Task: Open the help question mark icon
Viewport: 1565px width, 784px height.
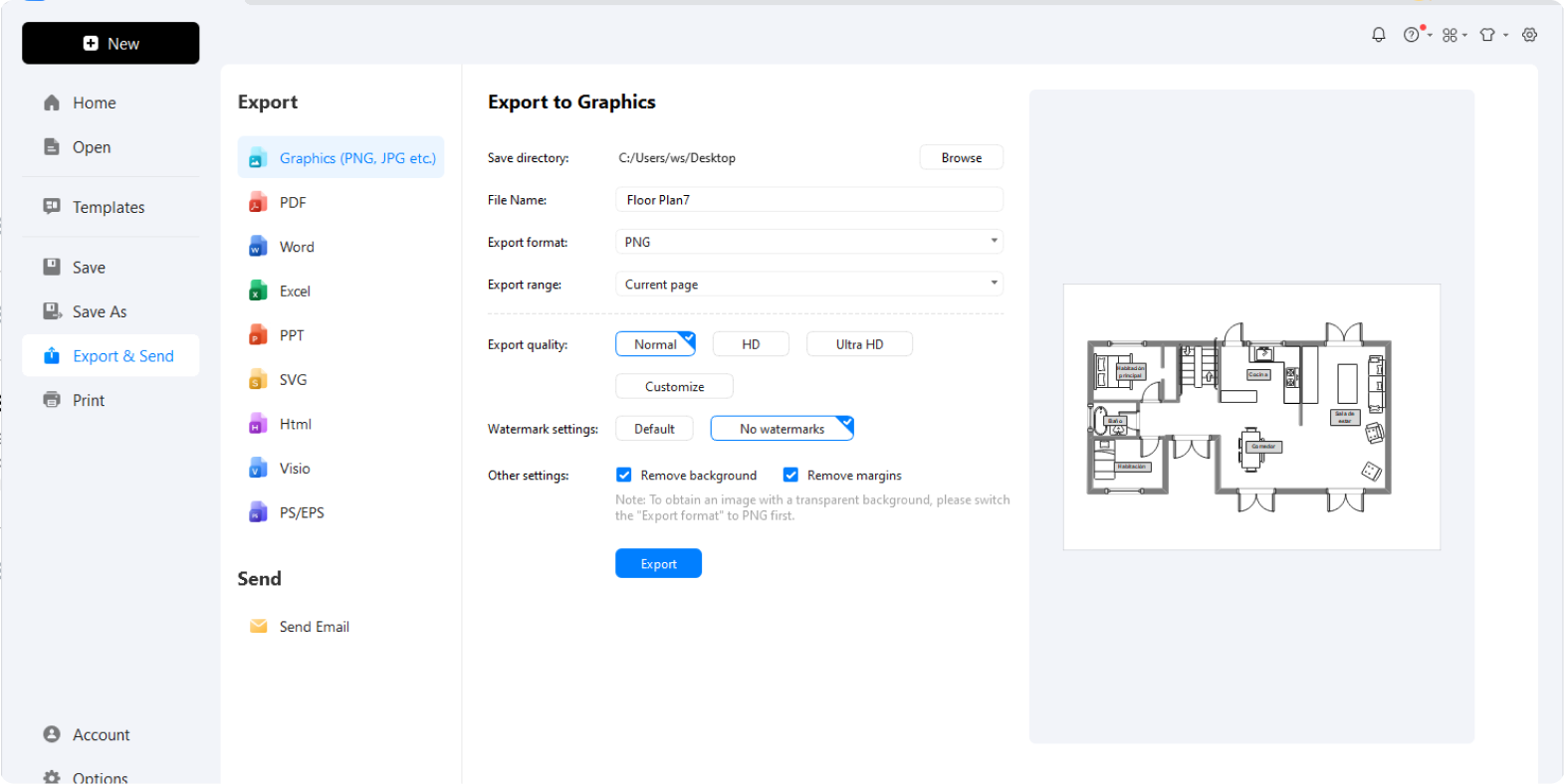Action: [x=1412, y=35]
